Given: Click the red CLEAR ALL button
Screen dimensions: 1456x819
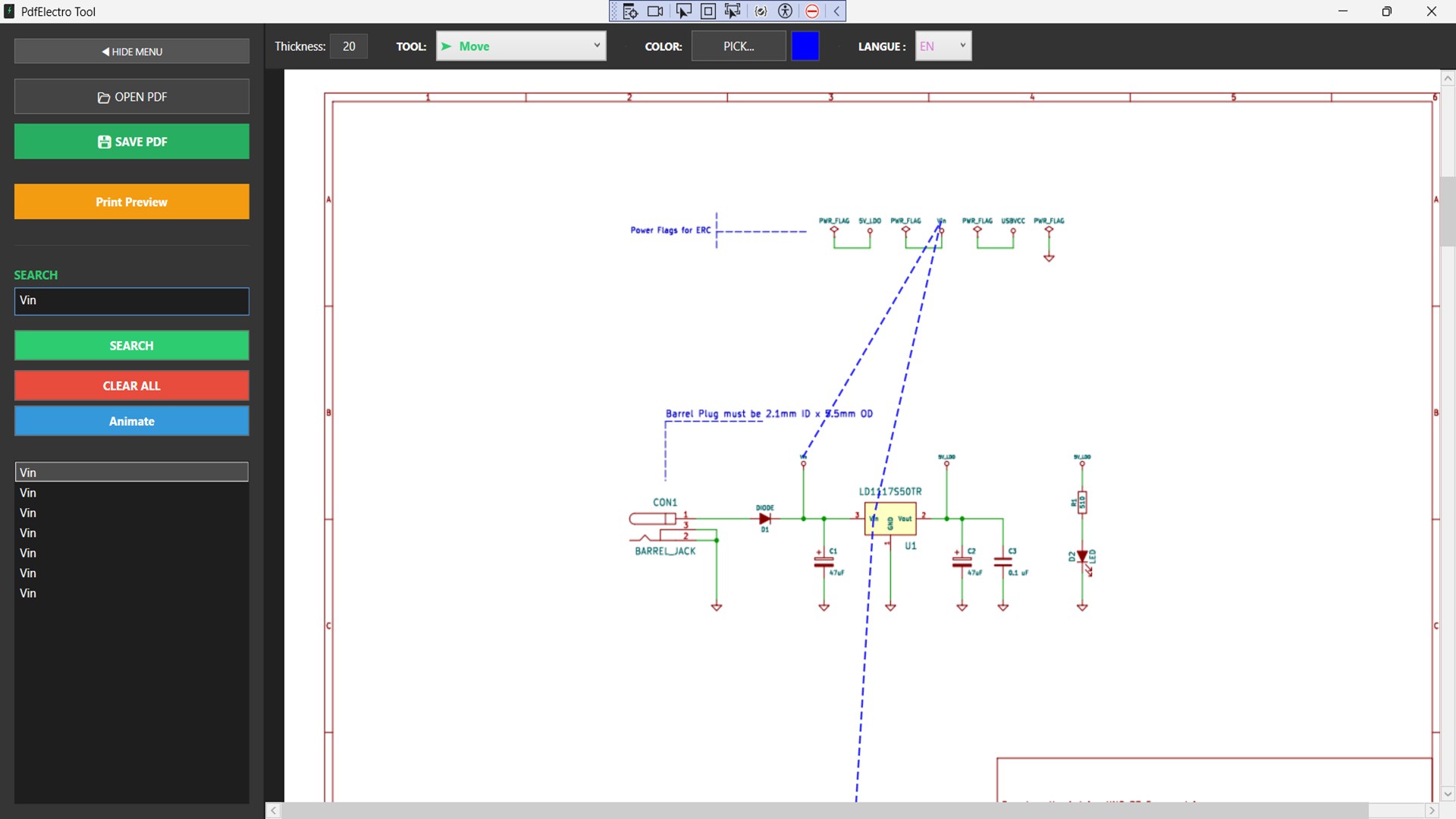Looking at the screenshot, I should (x=132, y=385).
